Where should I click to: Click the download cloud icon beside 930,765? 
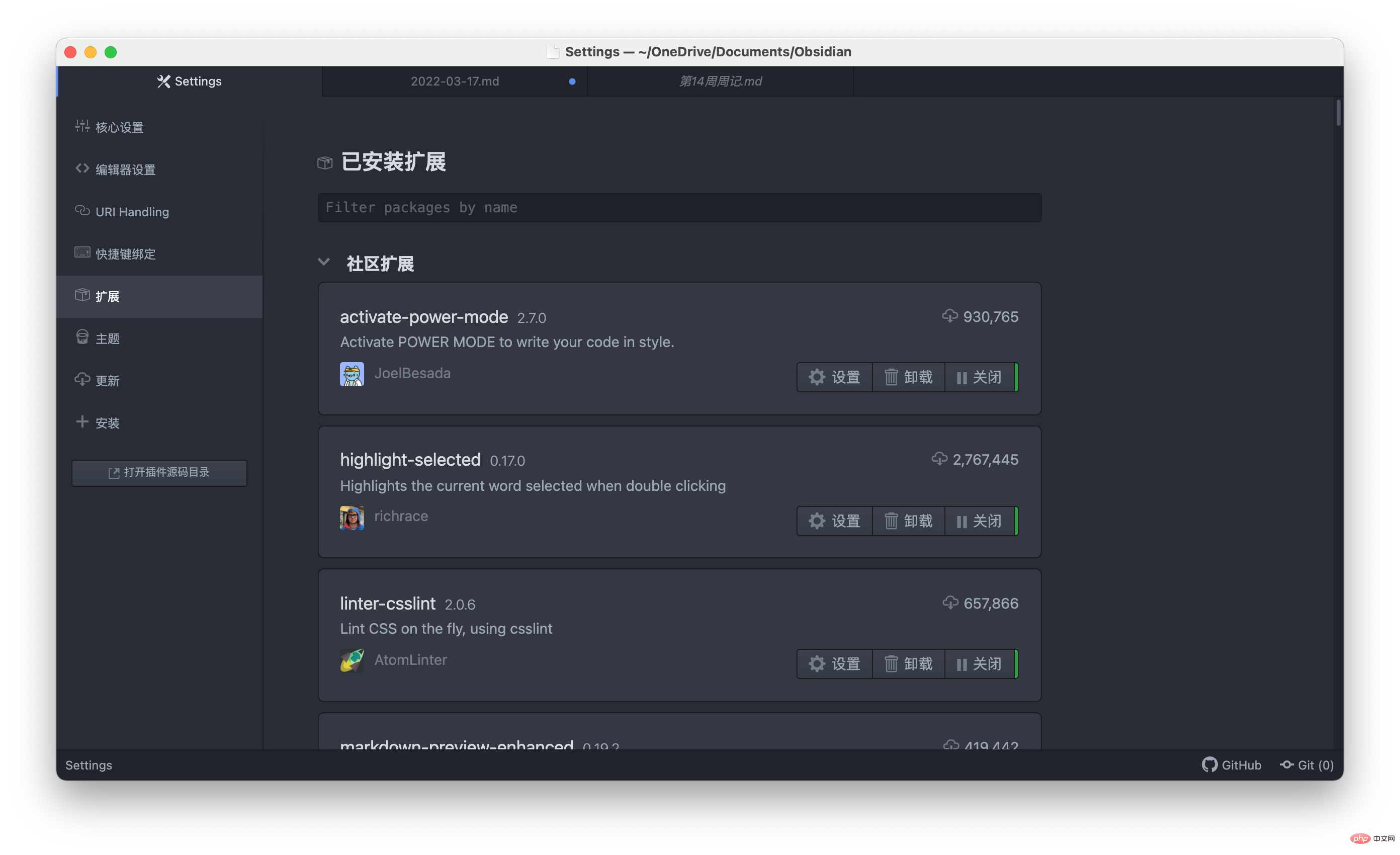[x=949, y=316]
